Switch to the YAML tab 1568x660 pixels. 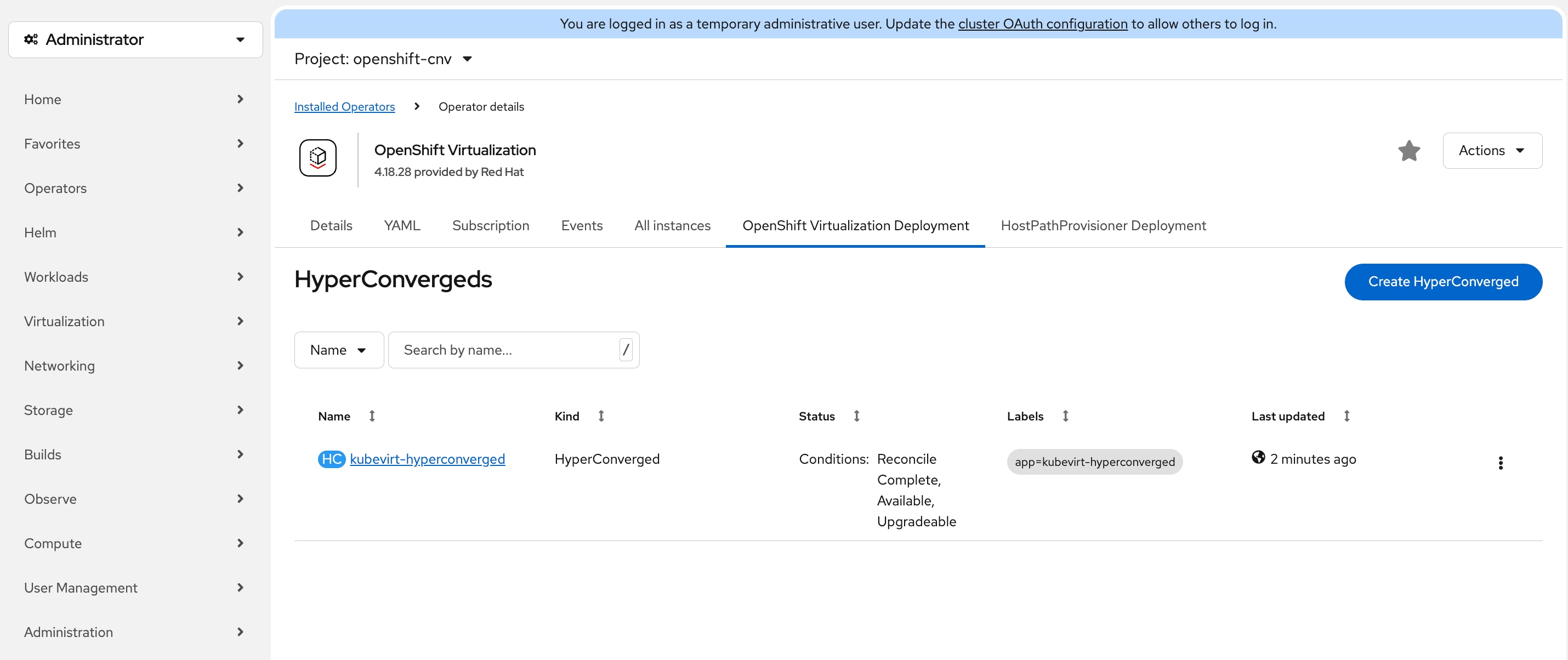pos(402,226)
